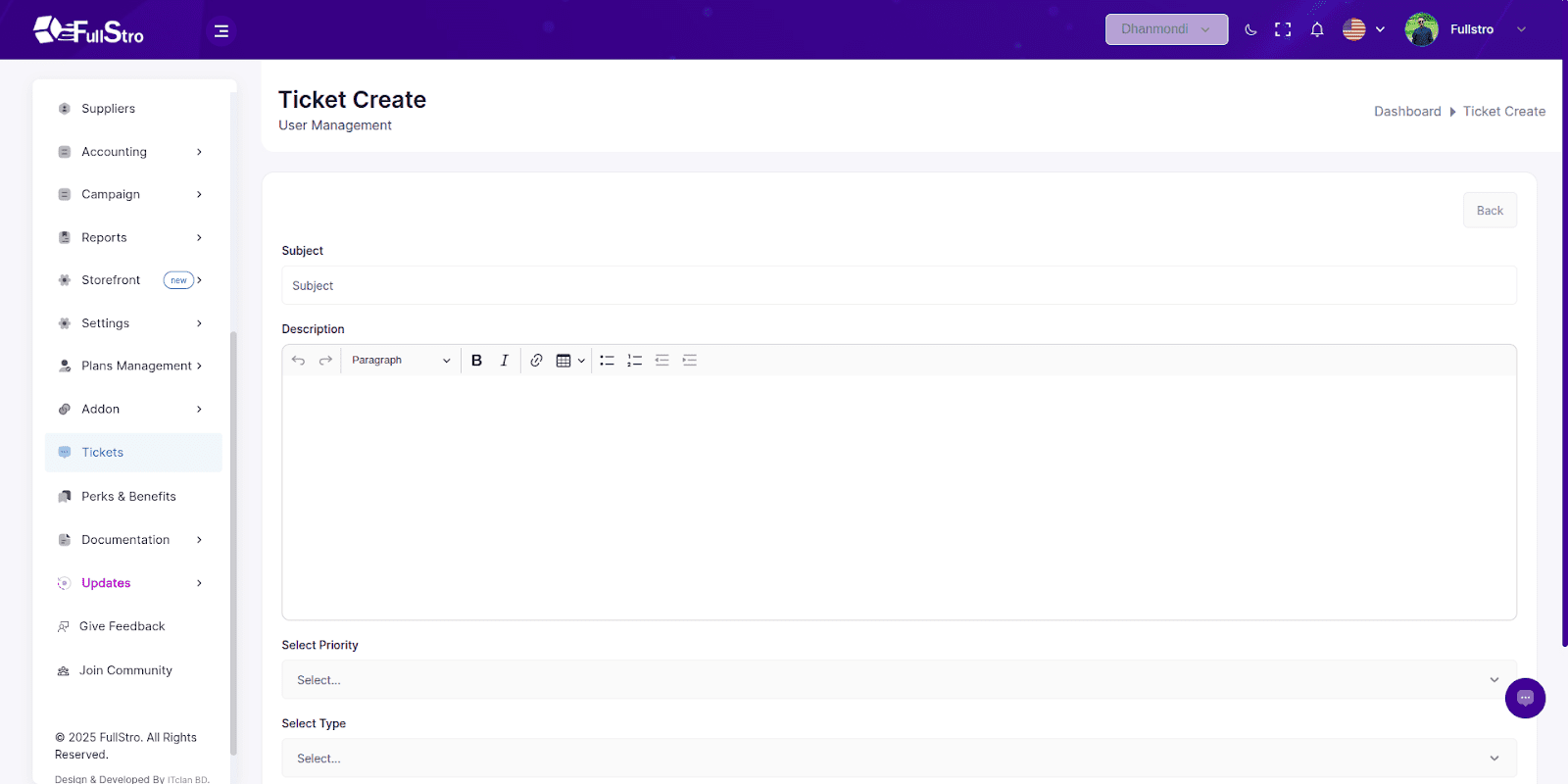1568x784 pixels.
Task: Click the sidebar vertical scrollbar
Action: (233, 543)
